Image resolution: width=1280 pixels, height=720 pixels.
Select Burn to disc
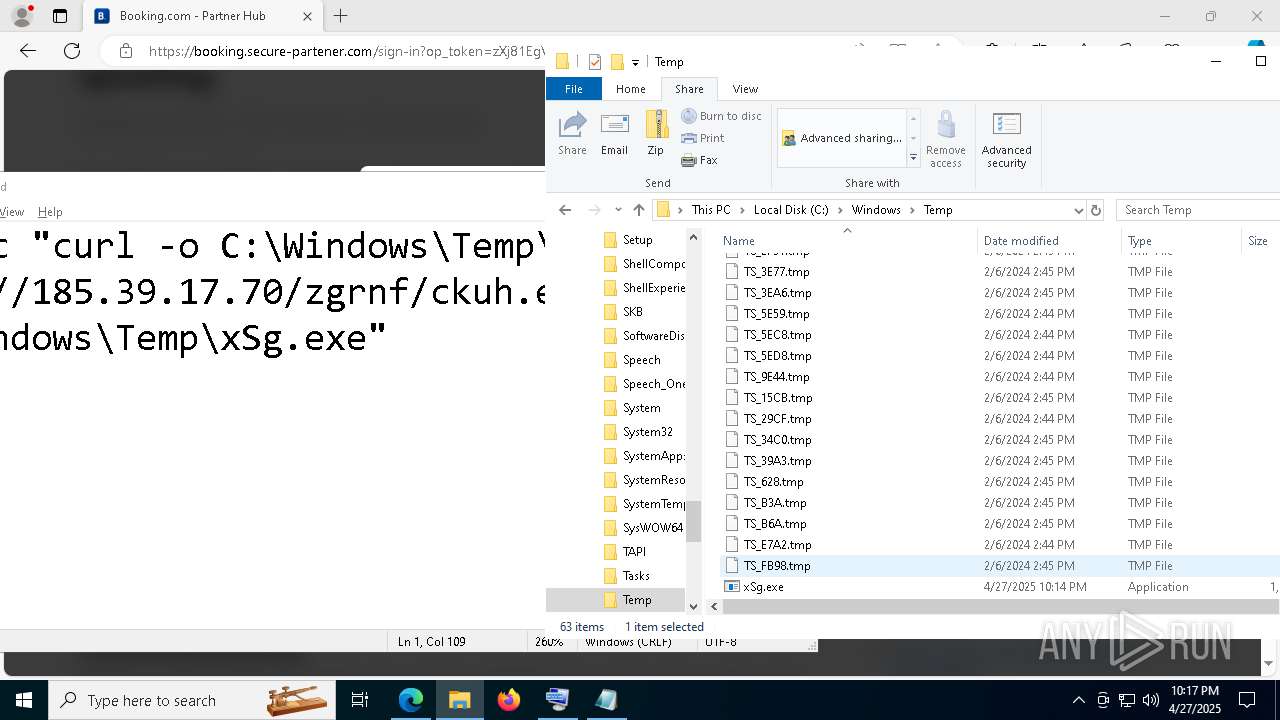pos(721,116)
